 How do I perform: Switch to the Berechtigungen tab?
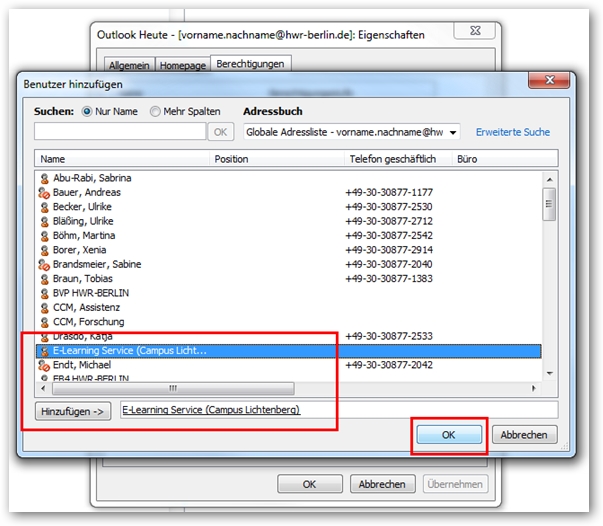pyautogui.click(x=250, y=63)
